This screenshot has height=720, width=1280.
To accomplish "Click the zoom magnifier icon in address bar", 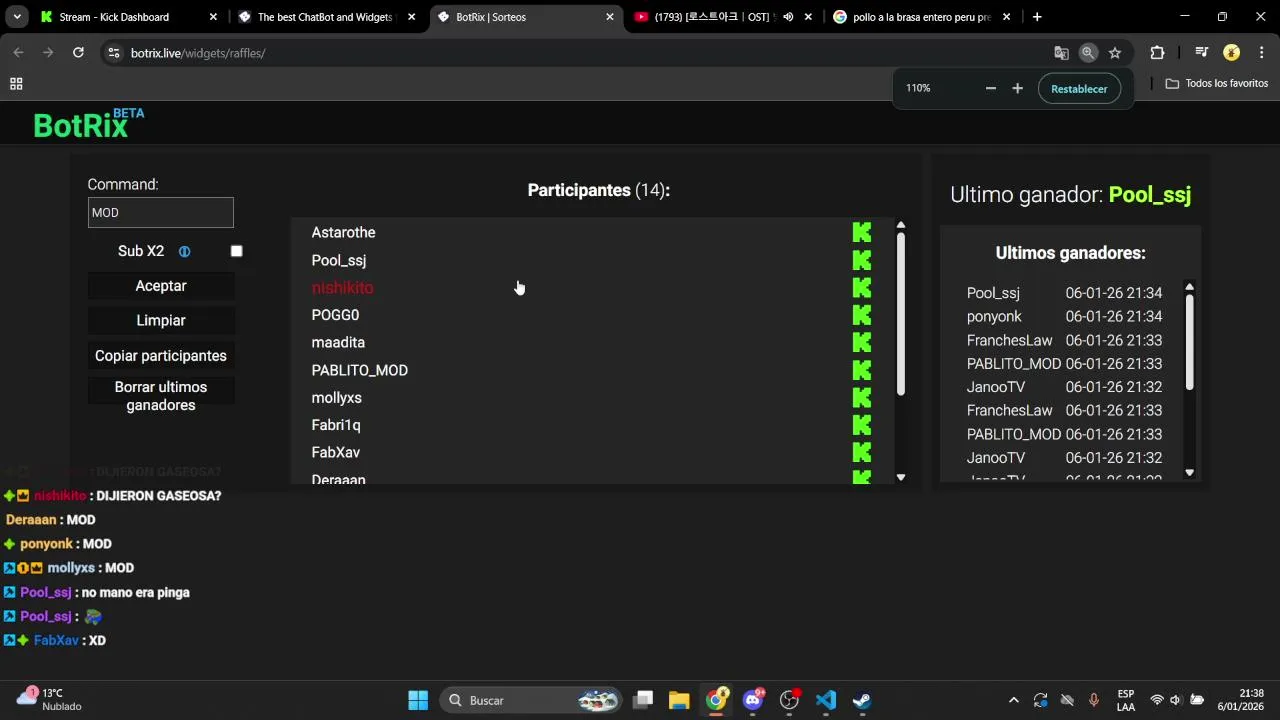I will point(1088,53).
